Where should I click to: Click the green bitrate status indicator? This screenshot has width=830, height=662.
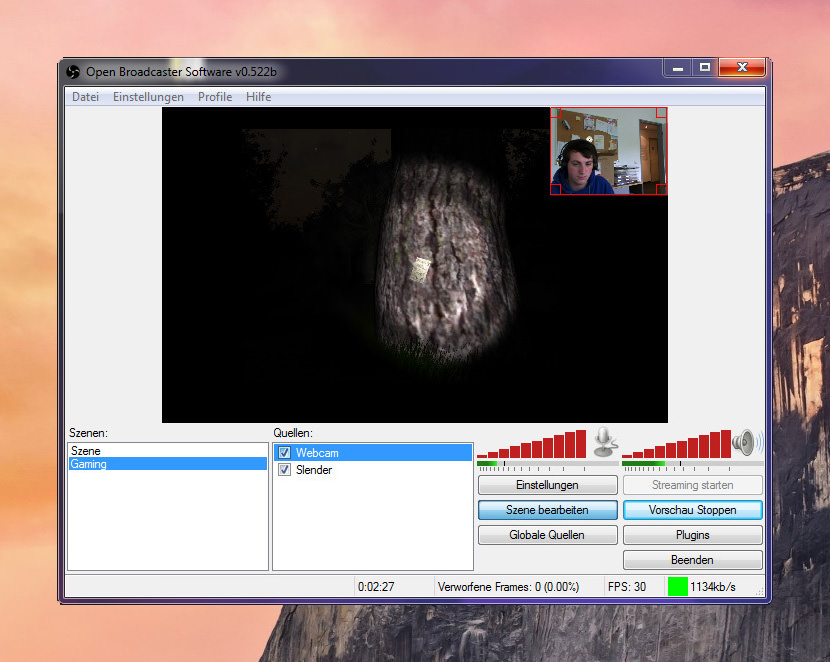(678, 586)
